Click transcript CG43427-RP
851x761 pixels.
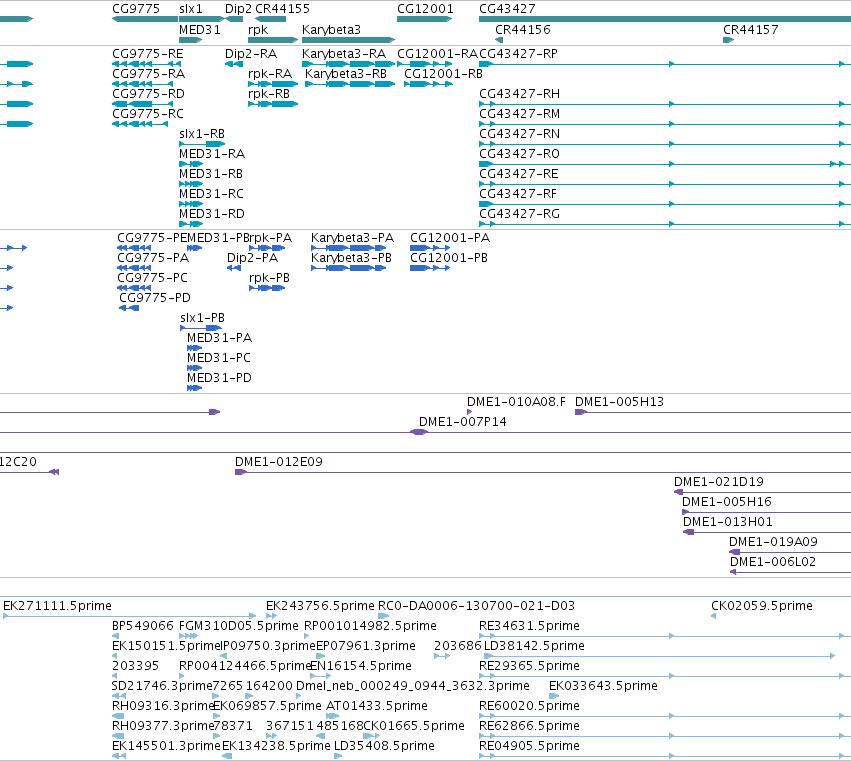coord(665,64)
